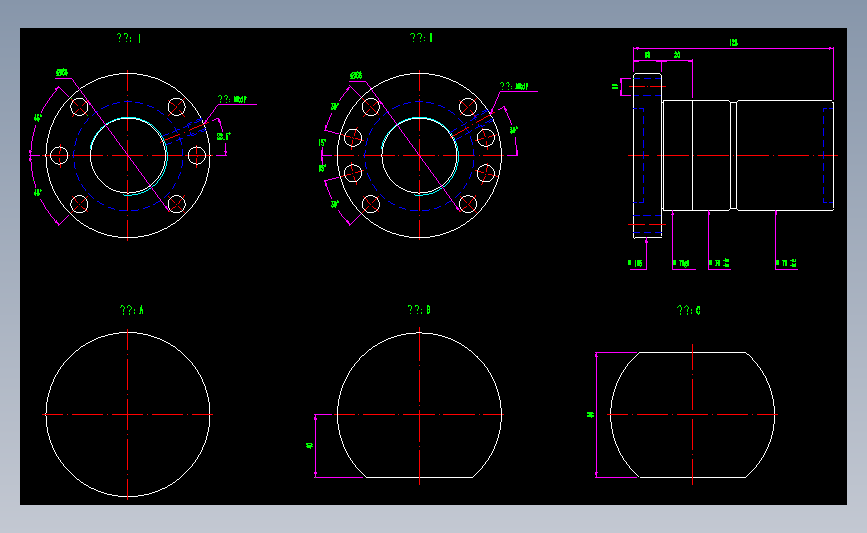The height and width of the screenshot is (533, 867).
Task: Select the flat bottom edge of section B profile
Action: pyautogui.click(x=420, y=477)
